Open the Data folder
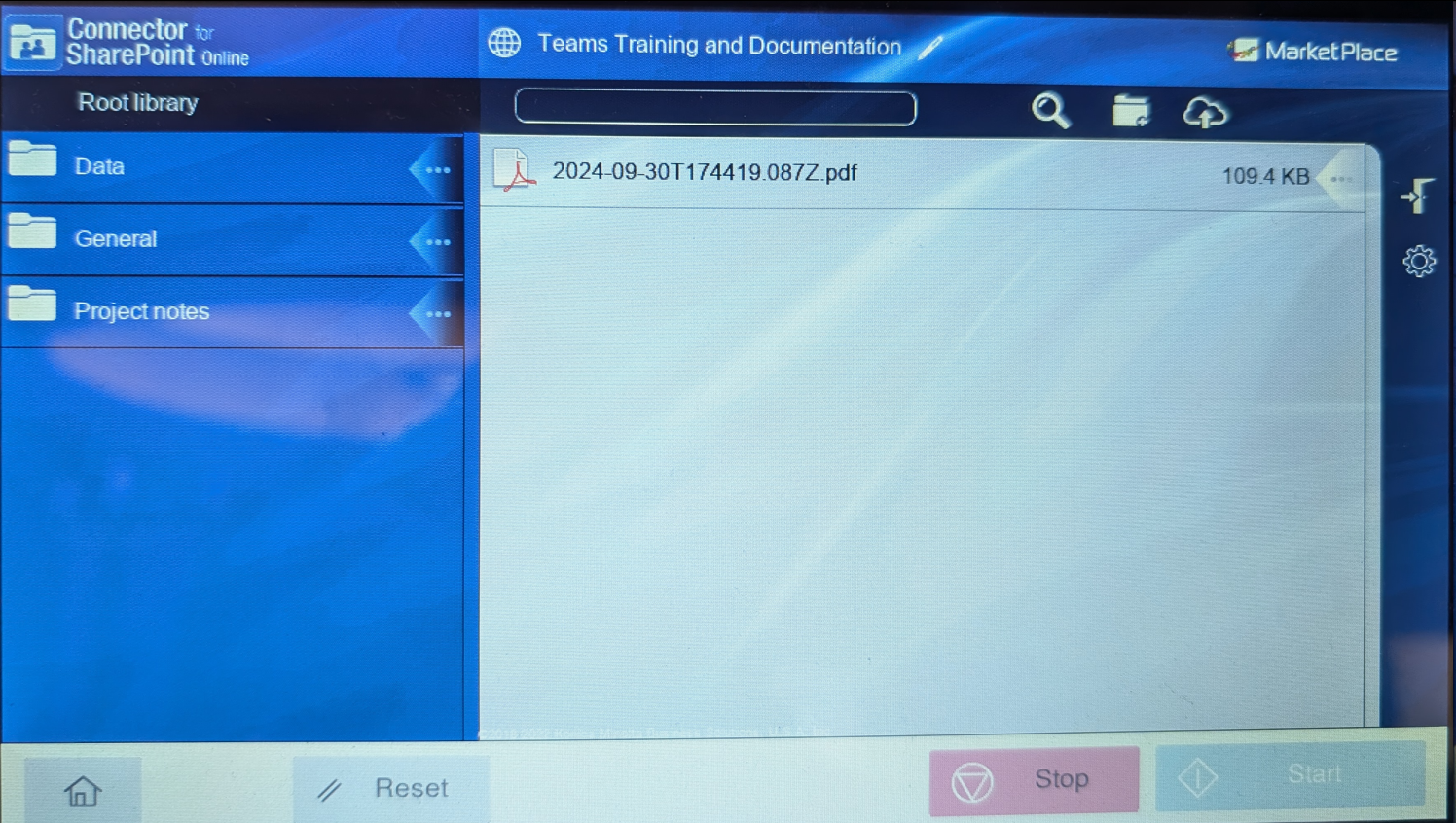The image size is (1456, 823). [233, 167]
